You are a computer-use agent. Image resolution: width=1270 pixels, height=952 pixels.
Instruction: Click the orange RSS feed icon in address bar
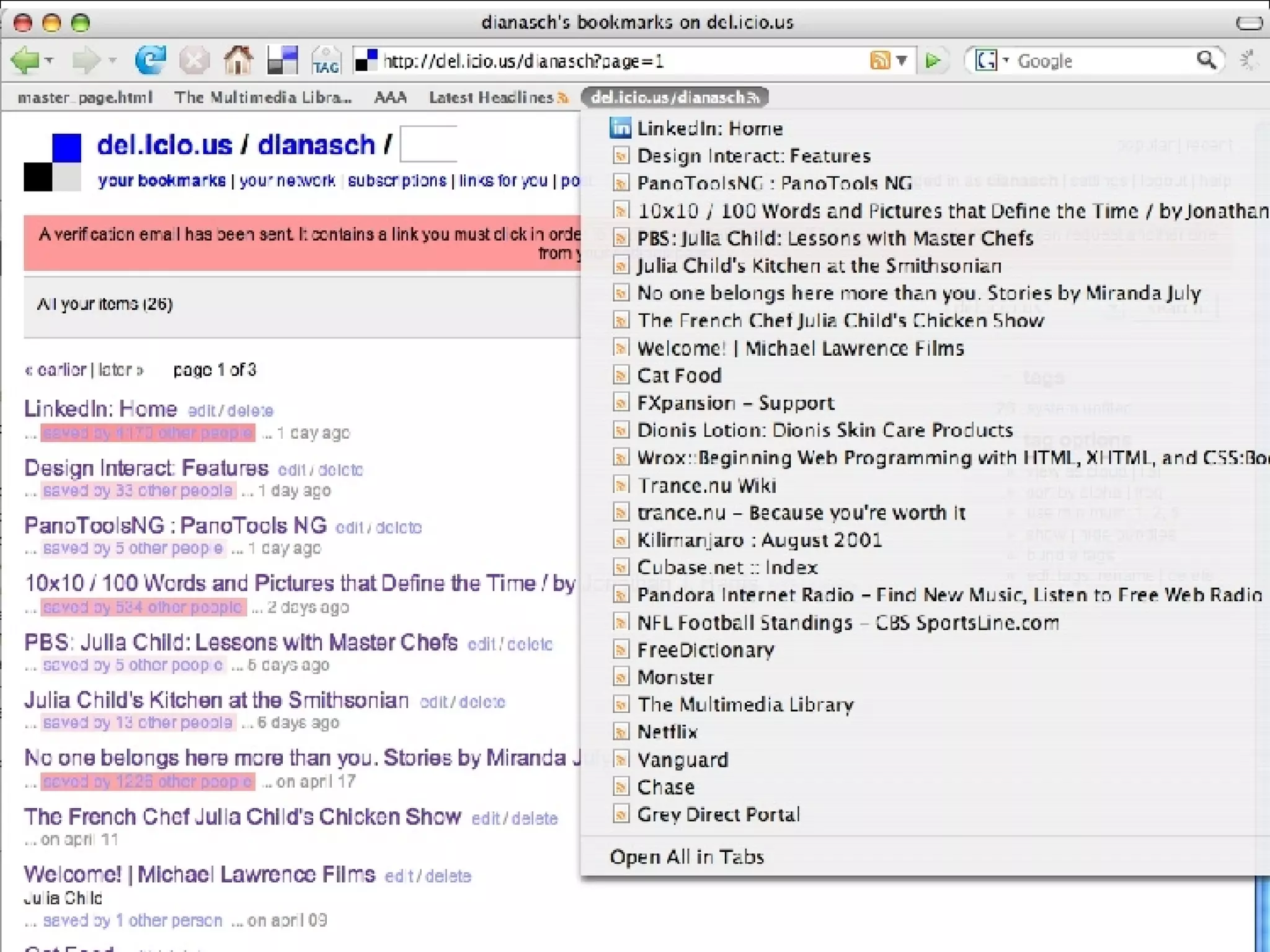tap(880, 60)
